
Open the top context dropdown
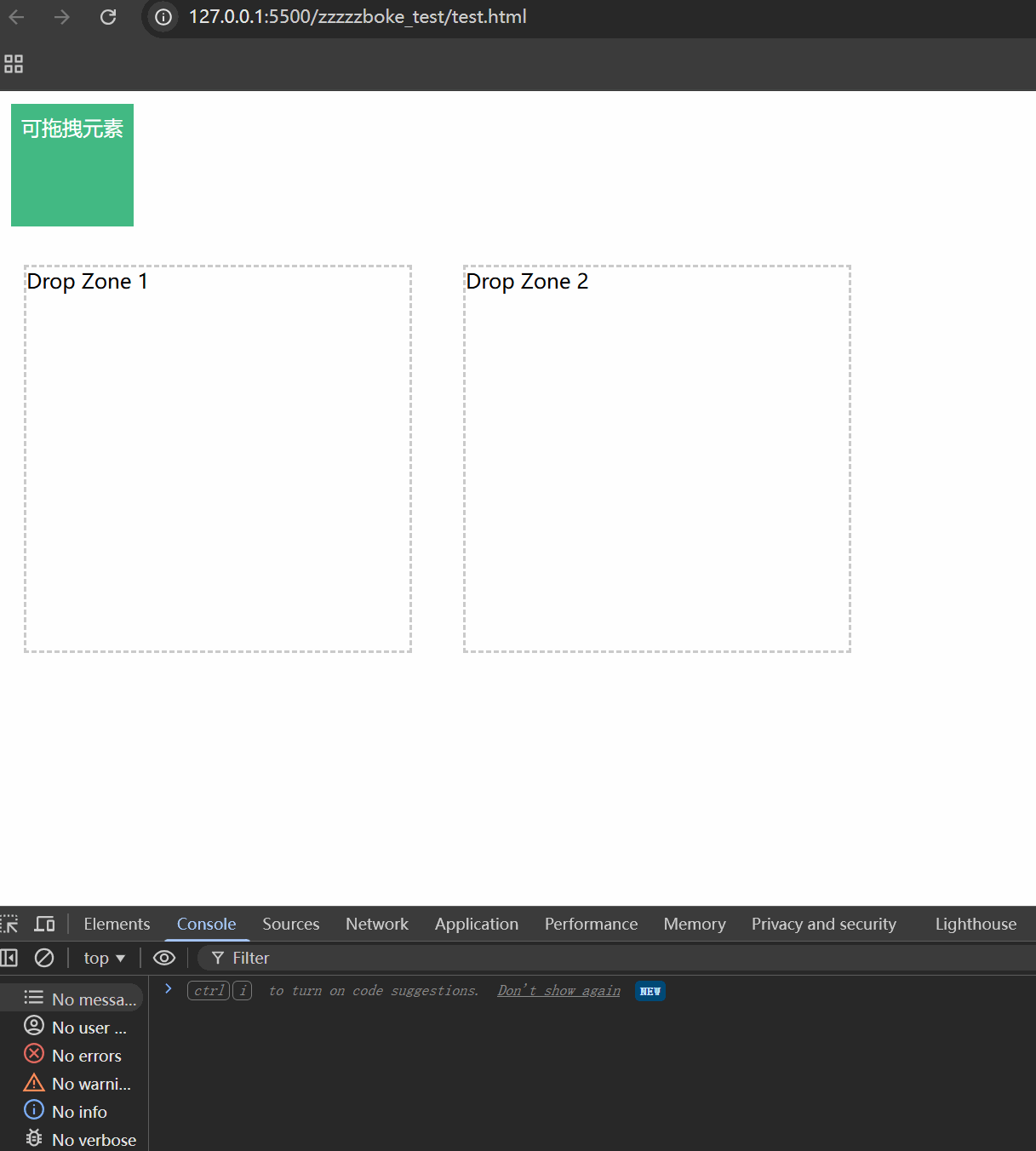(104, 958)
